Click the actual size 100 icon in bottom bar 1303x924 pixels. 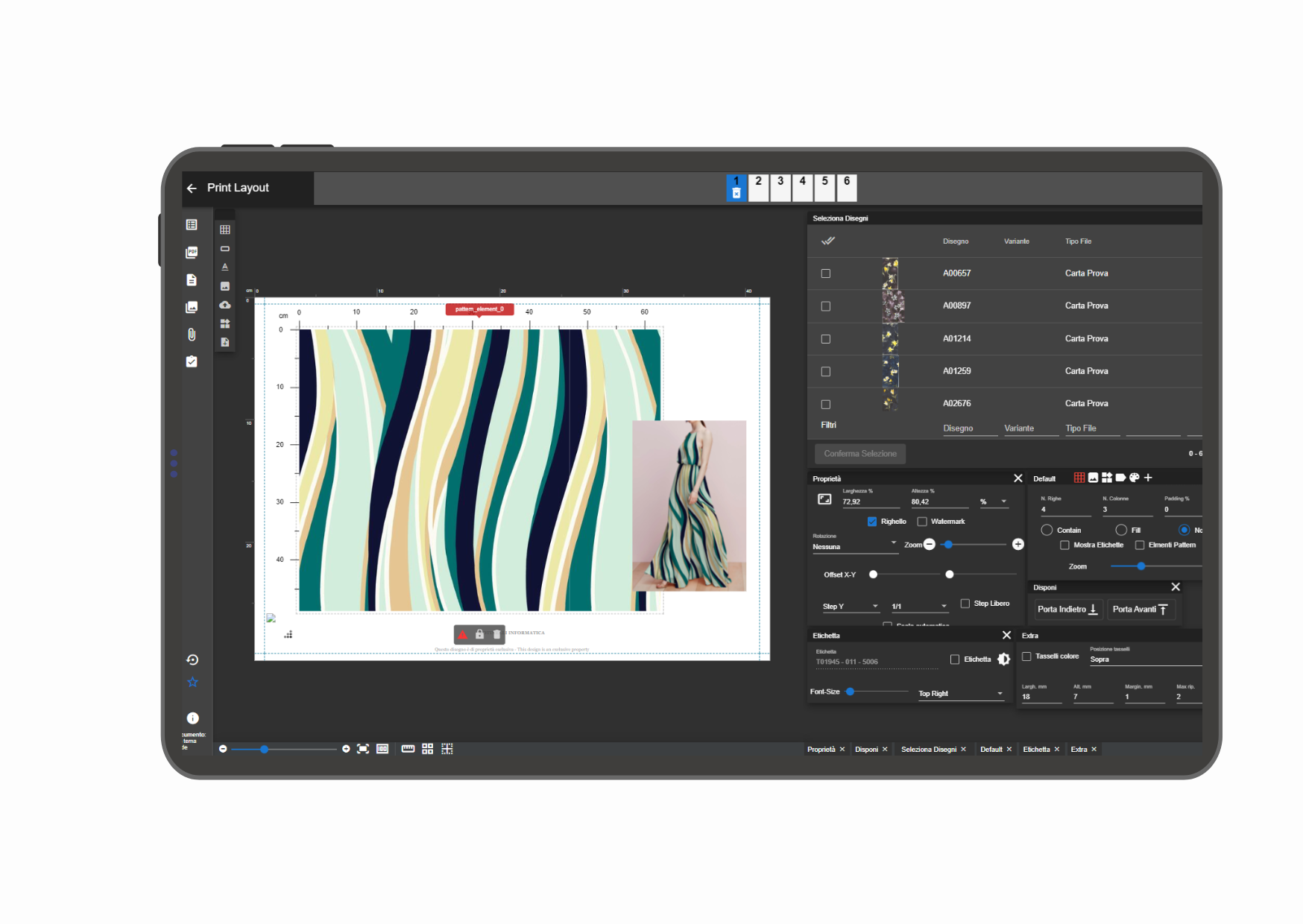coord(382,749)
